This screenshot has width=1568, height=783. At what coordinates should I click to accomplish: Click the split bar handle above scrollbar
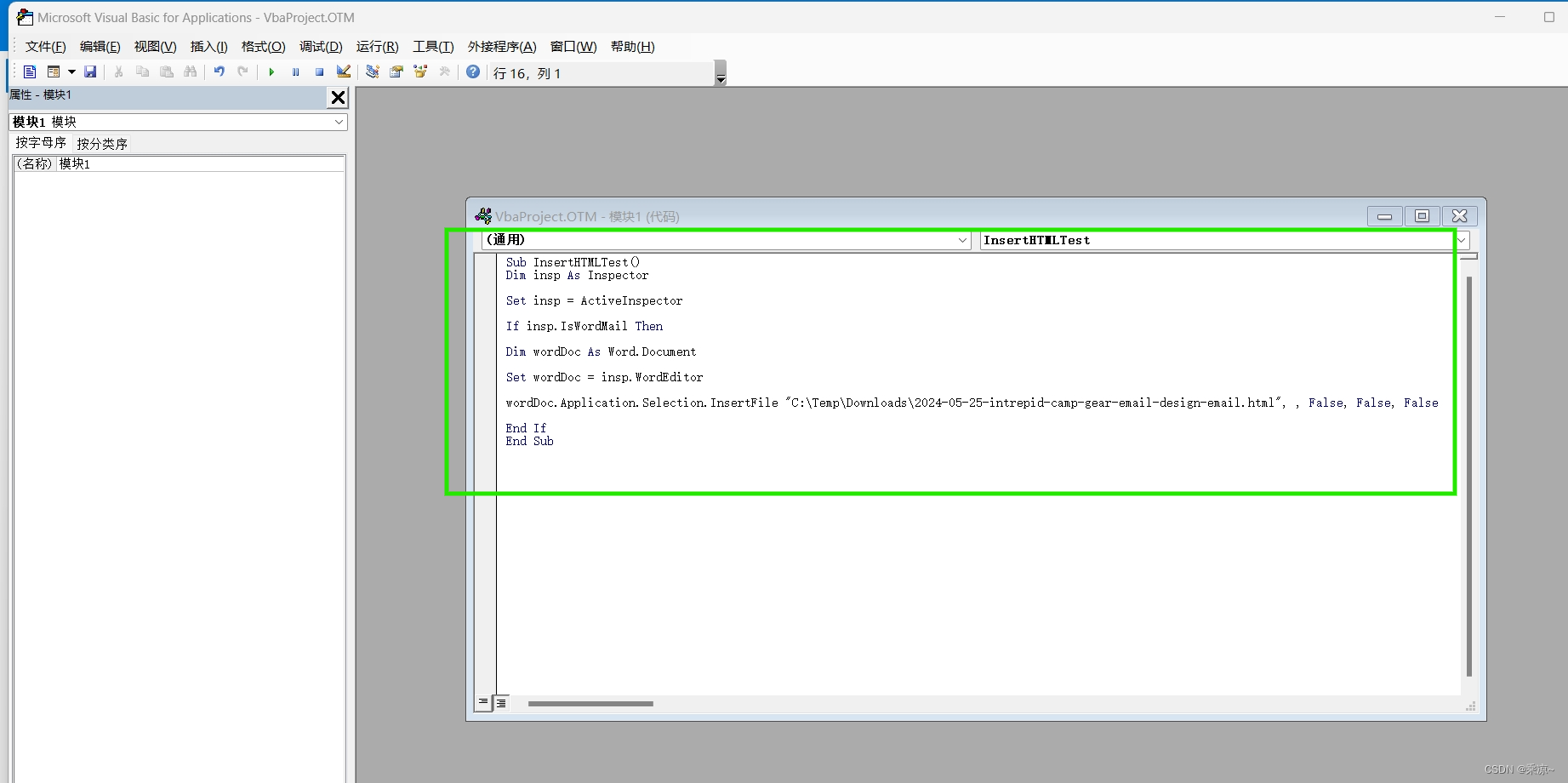(1469, 256)
